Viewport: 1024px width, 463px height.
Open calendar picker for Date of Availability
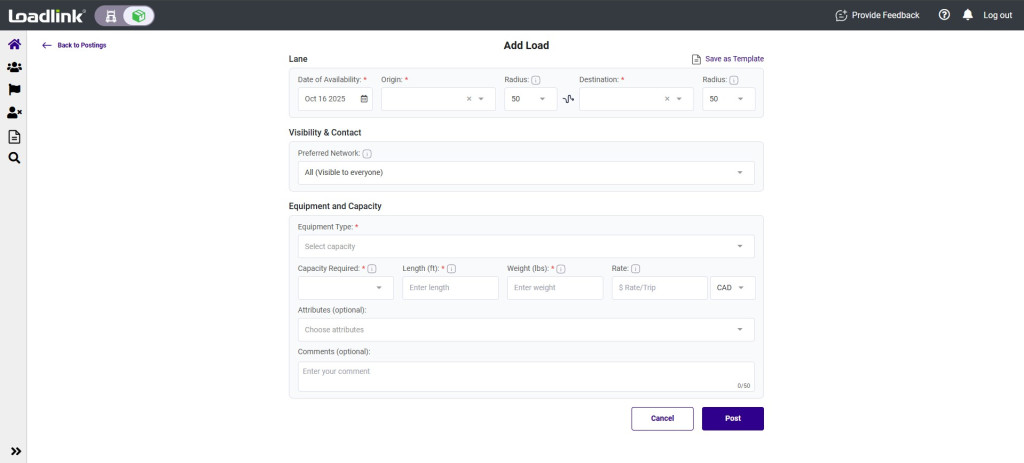pos(364,99)
